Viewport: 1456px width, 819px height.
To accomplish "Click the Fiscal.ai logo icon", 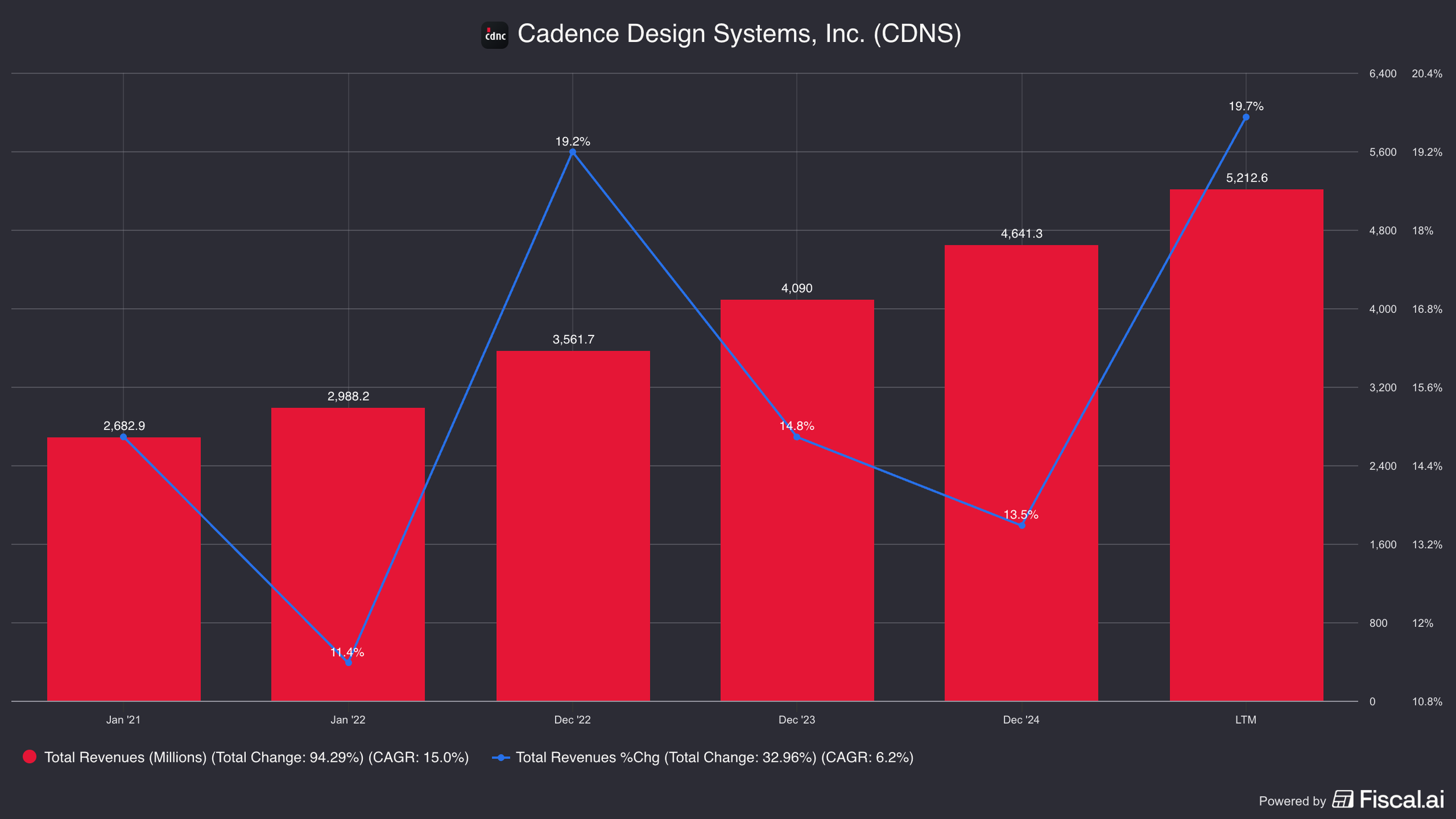I will [1343, 799].
